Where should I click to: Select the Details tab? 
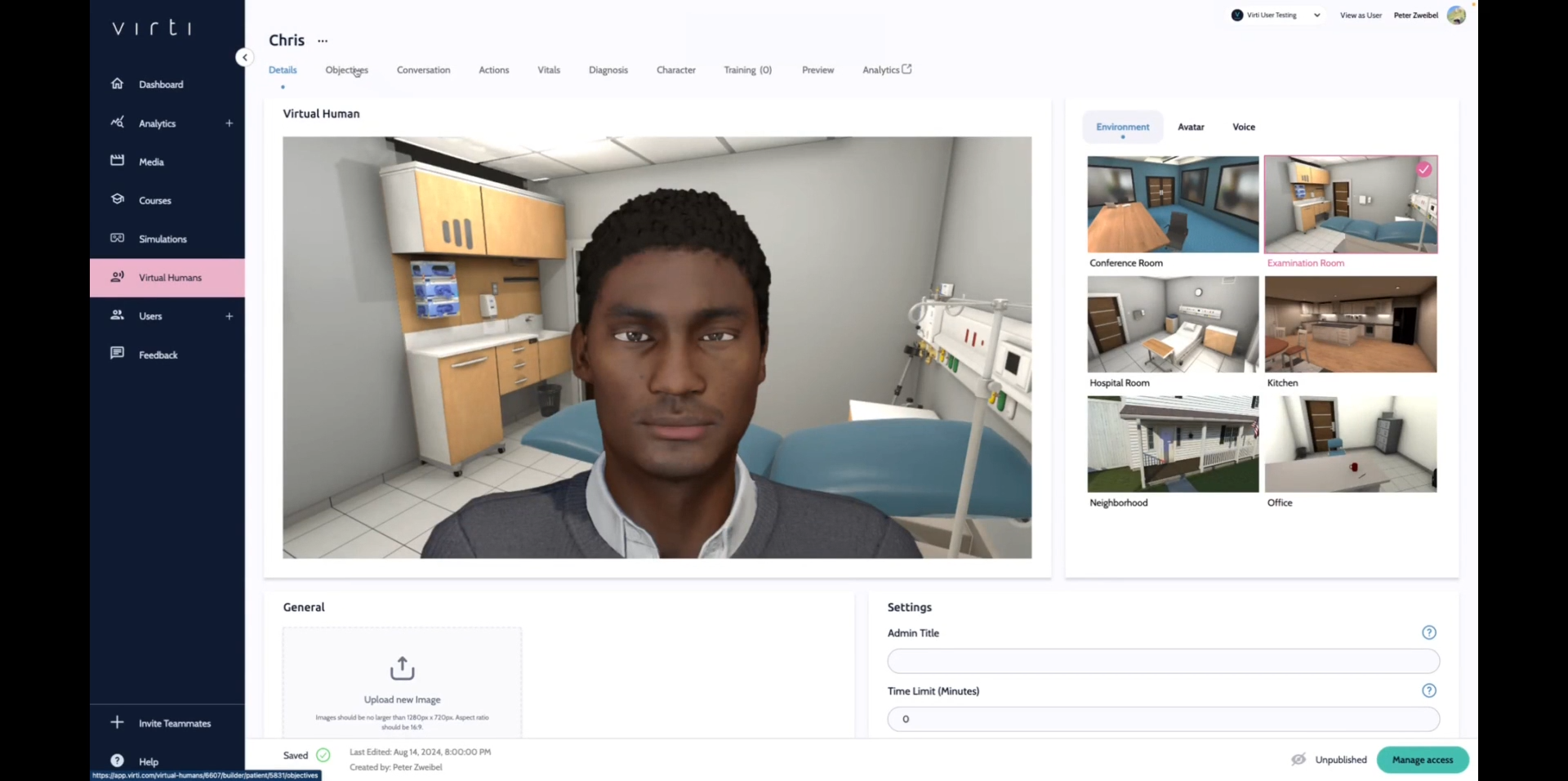tap(283, 70)
